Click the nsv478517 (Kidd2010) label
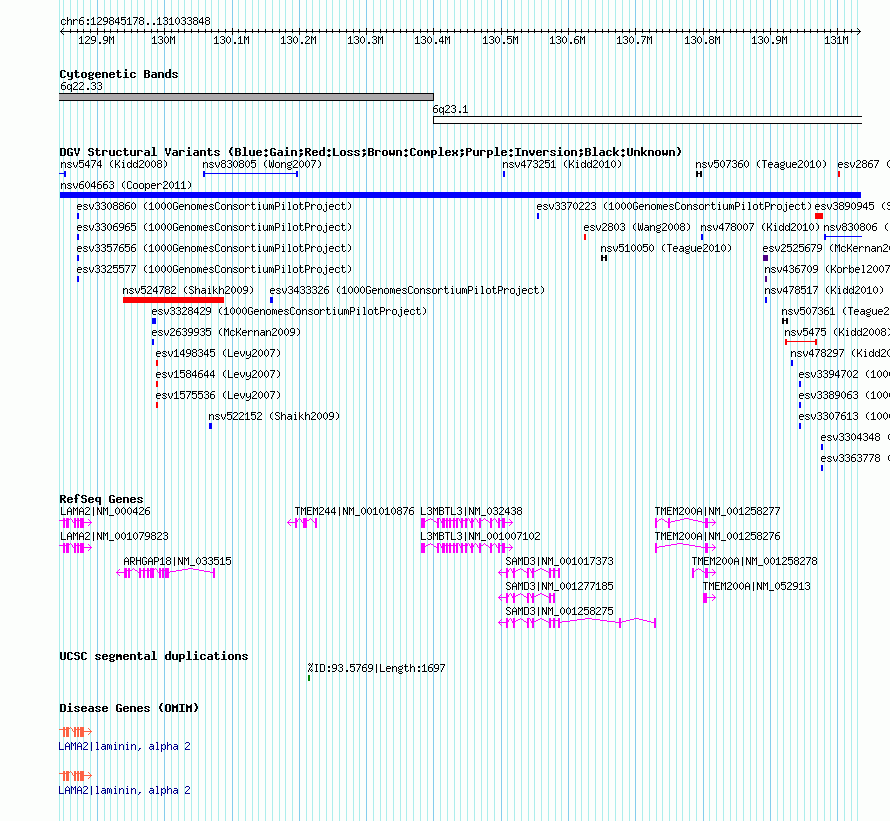The height and width of the screenshot is (821, 890). point(824,290)
